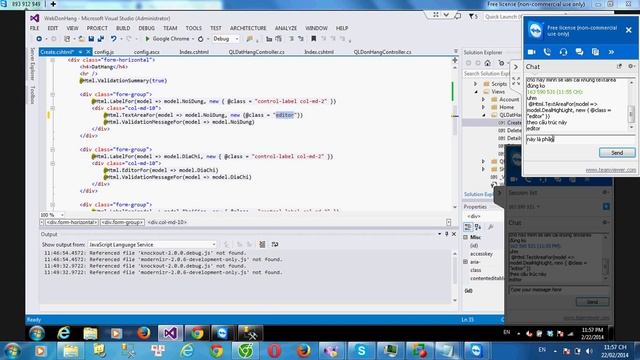Viewport: 640px width, 360px height.
Task: Open the www.teamviewer.com link
Action: click(610, 170)
